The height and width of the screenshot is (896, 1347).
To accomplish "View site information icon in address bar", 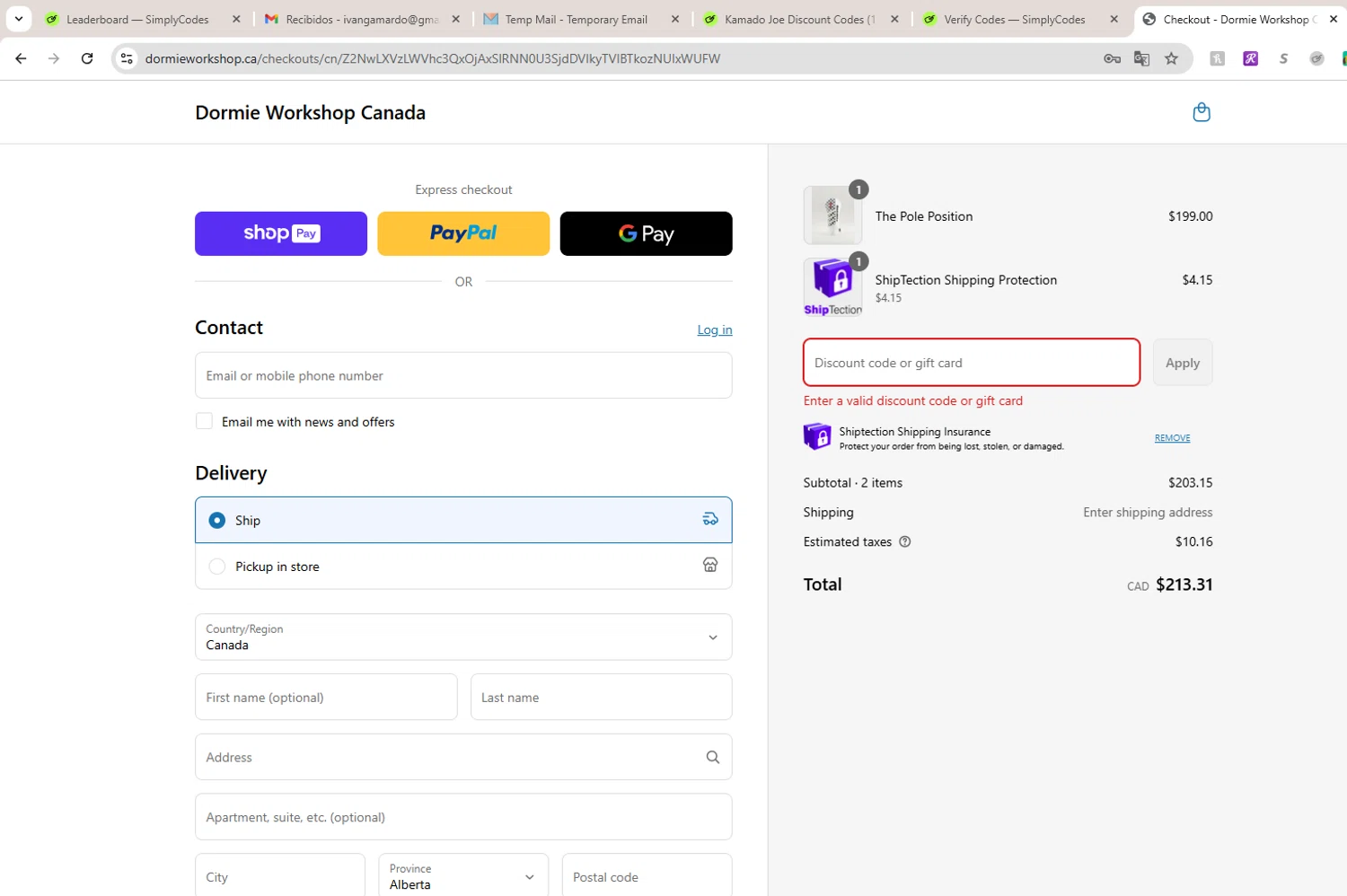I will tap(127, 58).
